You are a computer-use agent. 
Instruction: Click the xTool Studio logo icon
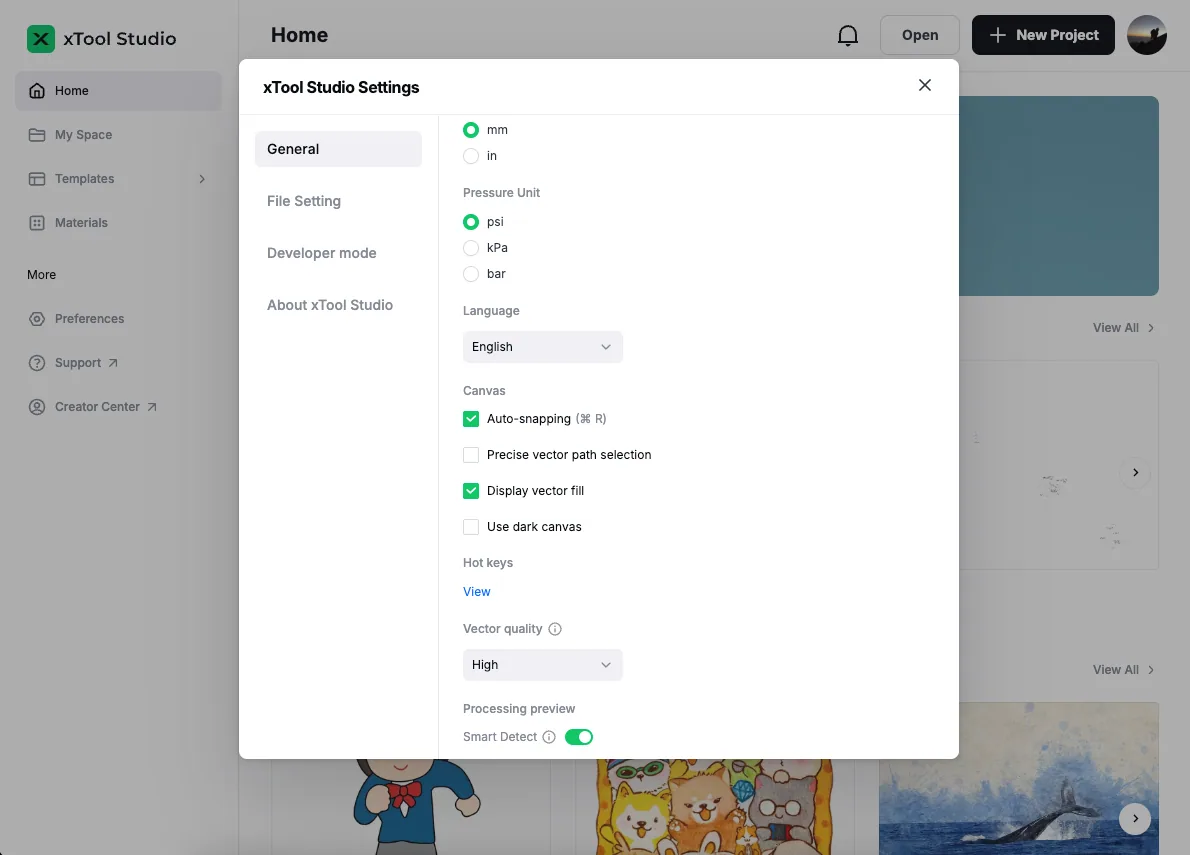click(41, 39)
